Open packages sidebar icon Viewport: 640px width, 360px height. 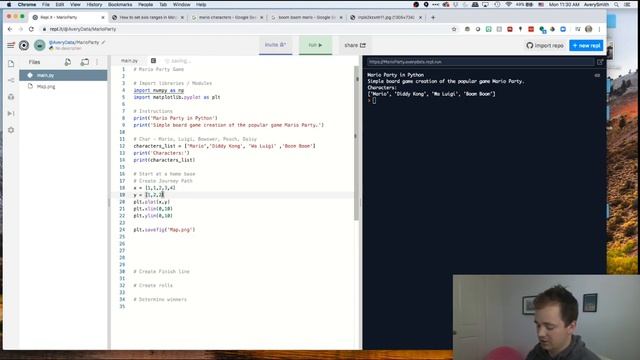[x=11, y=97]
